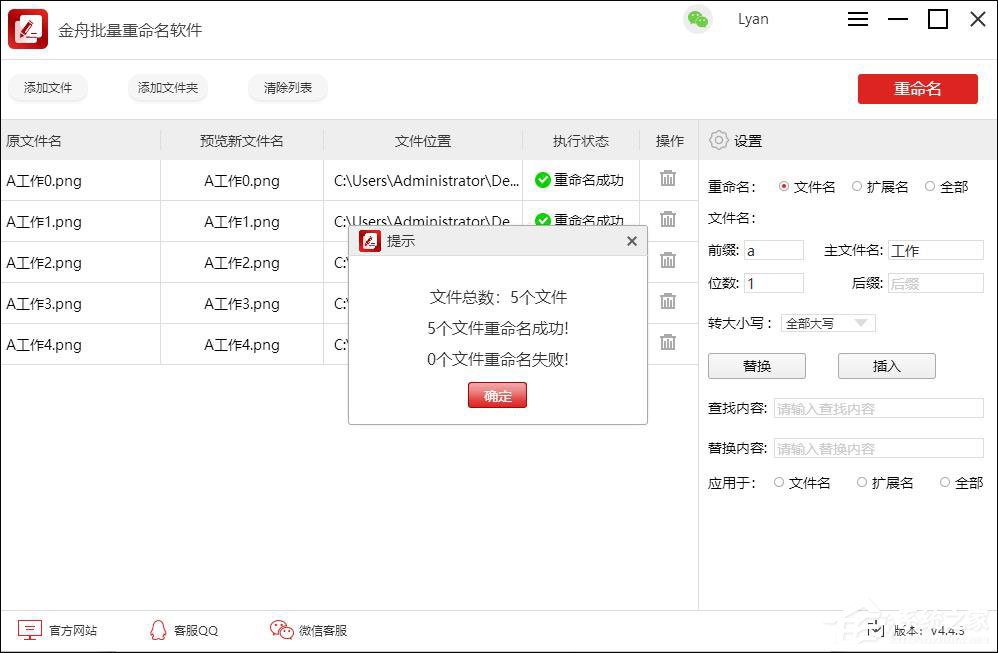The width and height of the screenshot is (998, 653).
Task: Click the 预览新文件名 column header
Action: pyautogui.click(x=242, y=140)
